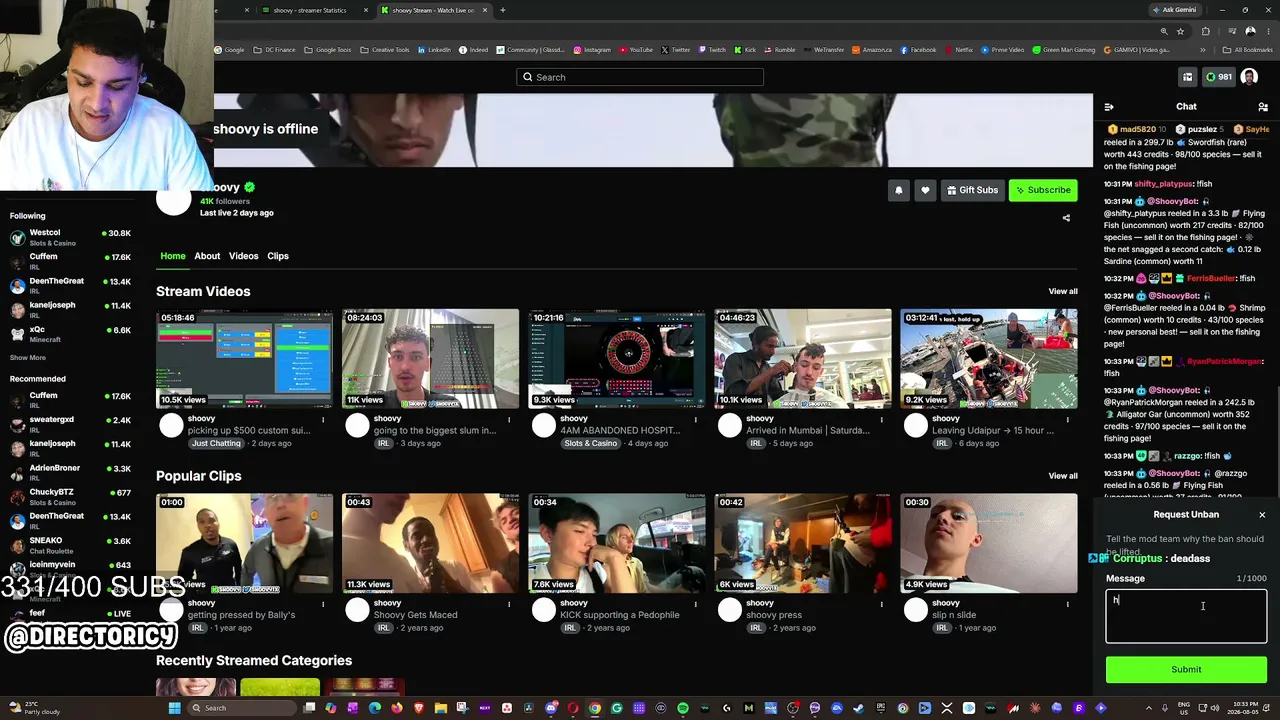Expand the Google Tools bookmark folder

pos(328,50)
